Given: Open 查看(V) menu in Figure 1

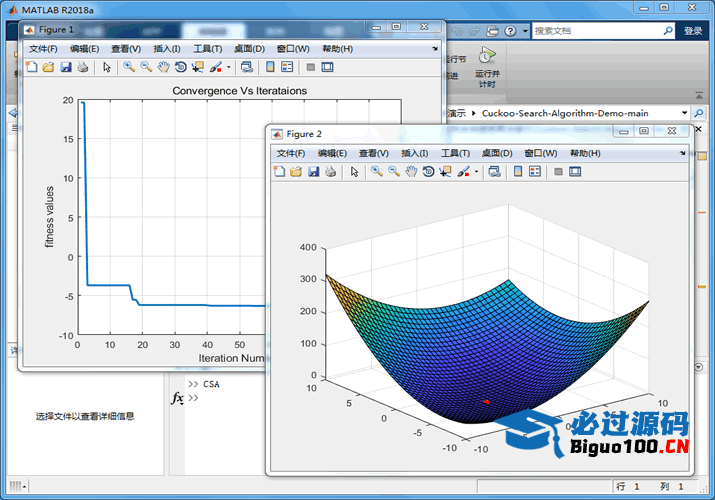Looking at the screenshot, I should tap(126, 49).
